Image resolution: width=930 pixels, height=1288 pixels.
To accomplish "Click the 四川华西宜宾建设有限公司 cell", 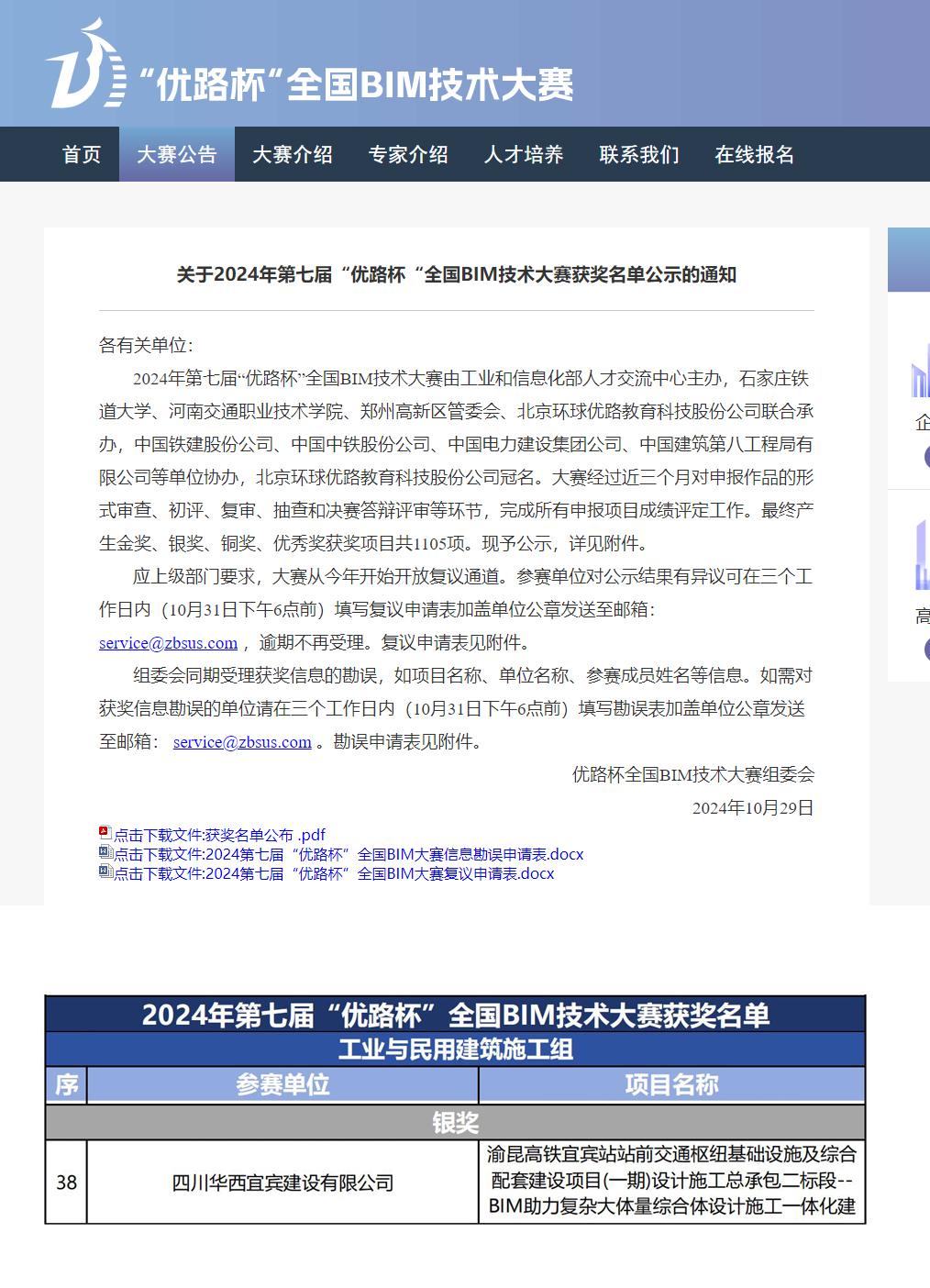I will [x=282, y=1182].
